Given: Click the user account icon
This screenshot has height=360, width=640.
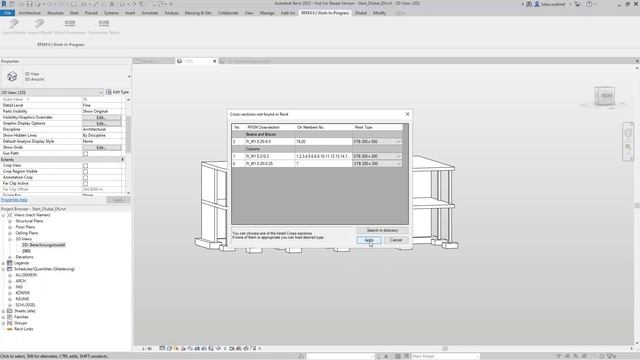Looking at the screenshot, I should click(537, 4).
